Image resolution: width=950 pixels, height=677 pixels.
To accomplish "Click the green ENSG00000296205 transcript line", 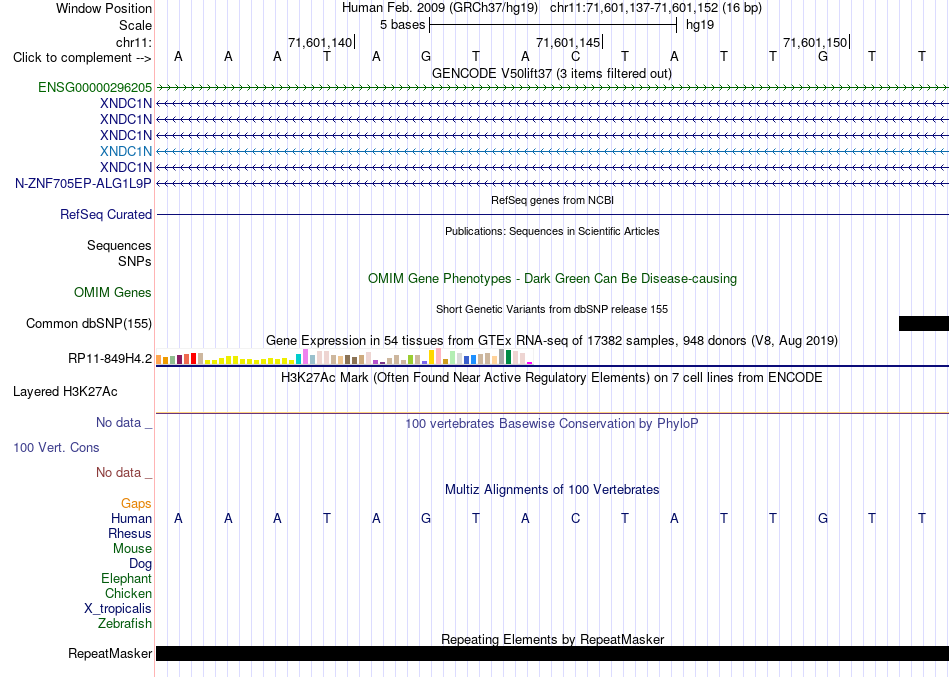I will pyautogui.click(x=552, y=88).
